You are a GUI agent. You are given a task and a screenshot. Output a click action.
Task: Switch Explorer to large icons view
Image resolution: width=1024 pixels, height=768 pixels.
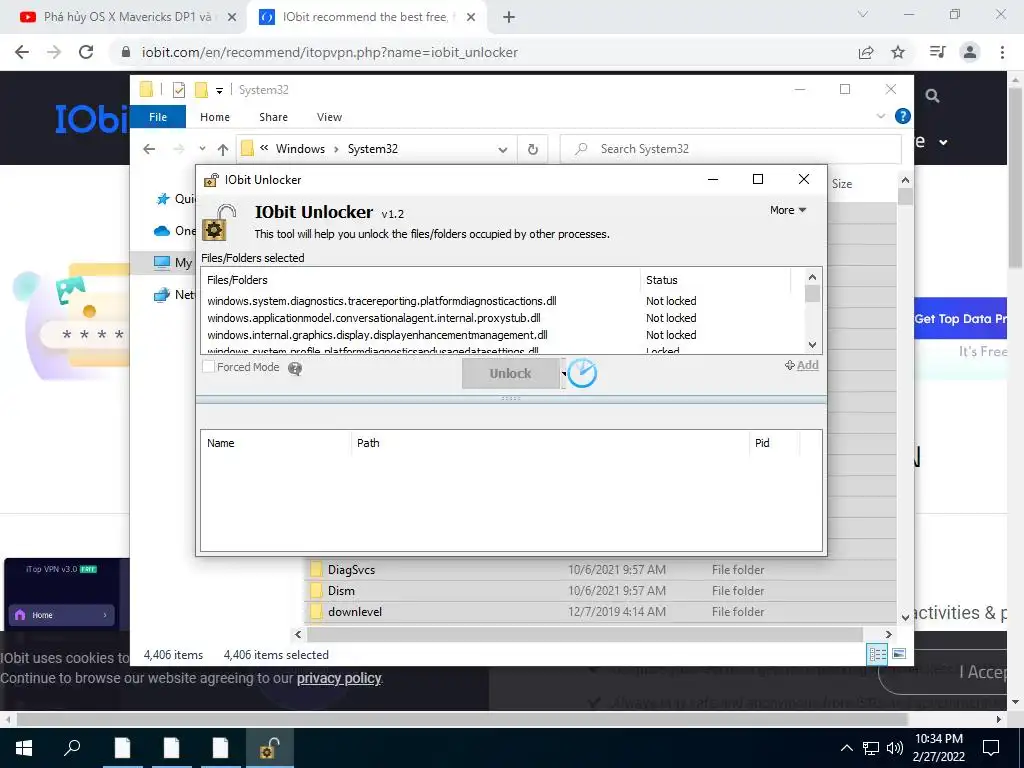pos(899,654)
